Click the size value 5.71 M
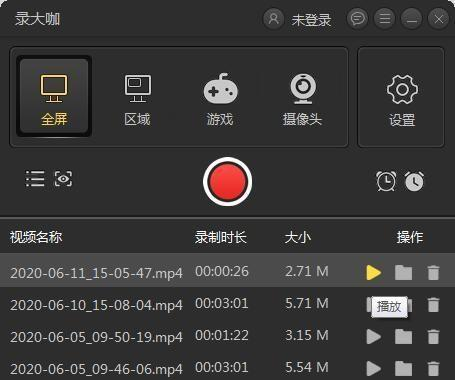This screenshot has height=380, width=455. tap(307, 303)
